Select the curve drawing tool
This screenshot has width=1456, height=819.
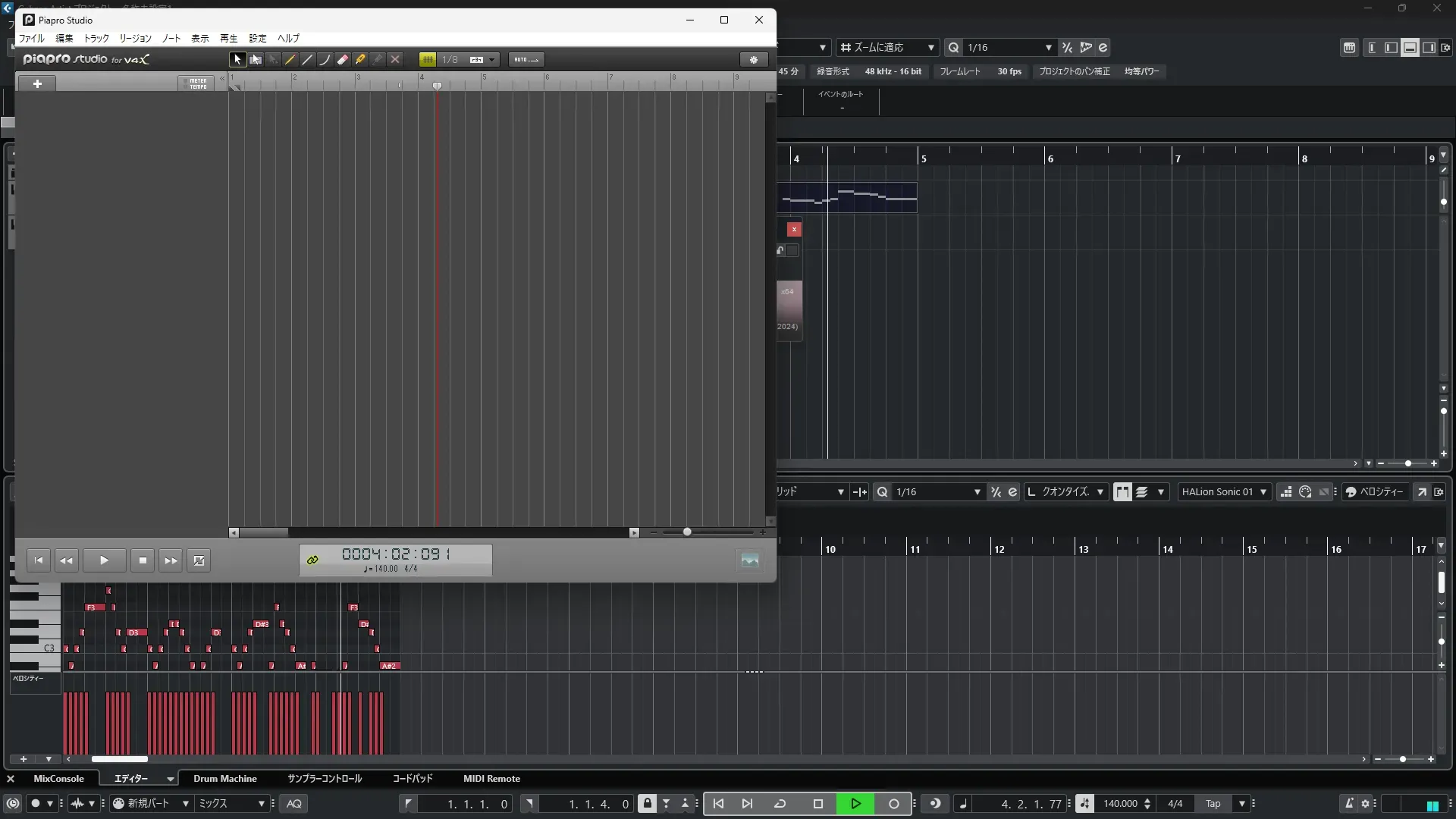pyautogui.click(x=325, y=59)
